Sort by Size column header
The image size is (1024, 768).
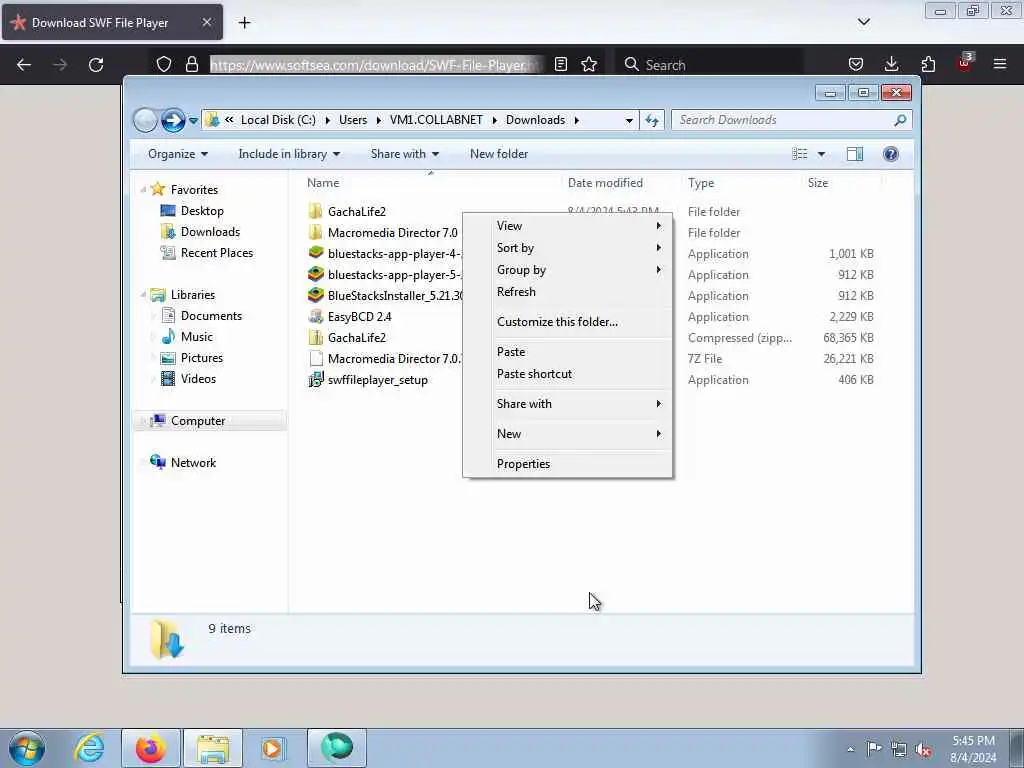842,183
